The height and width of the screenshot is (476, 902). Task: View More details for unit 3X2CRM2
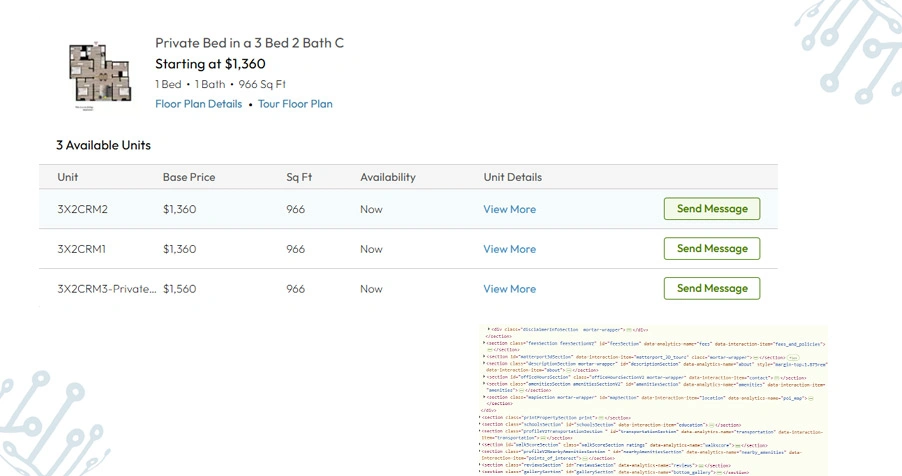[x=509, y=210]
